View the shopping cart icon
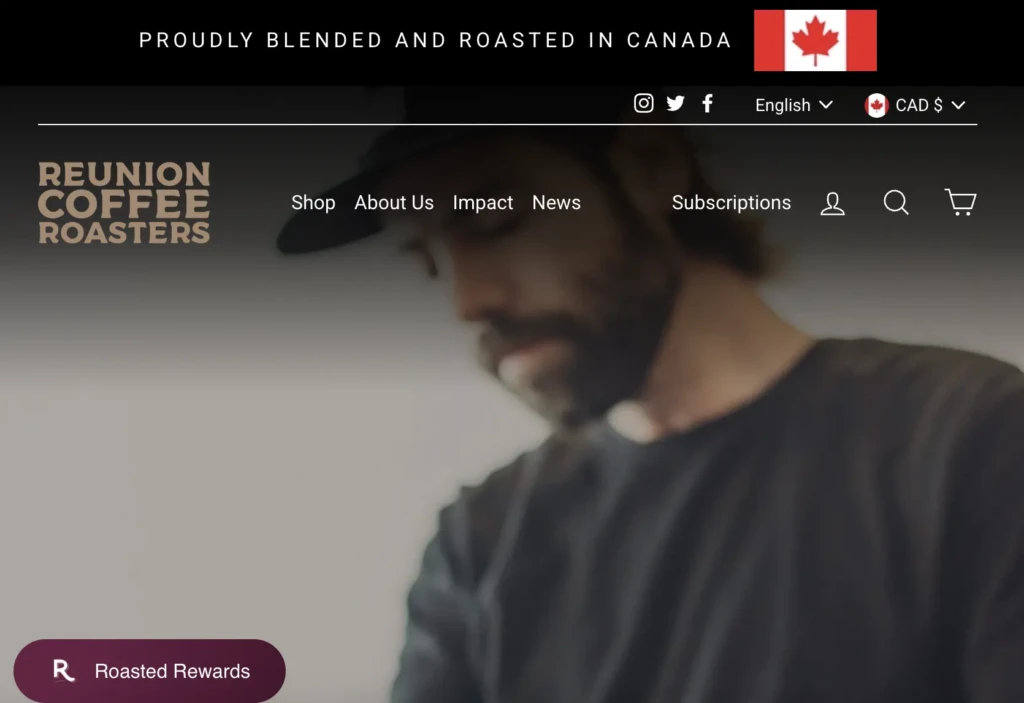1024x703 pixels. coord(961,202)
